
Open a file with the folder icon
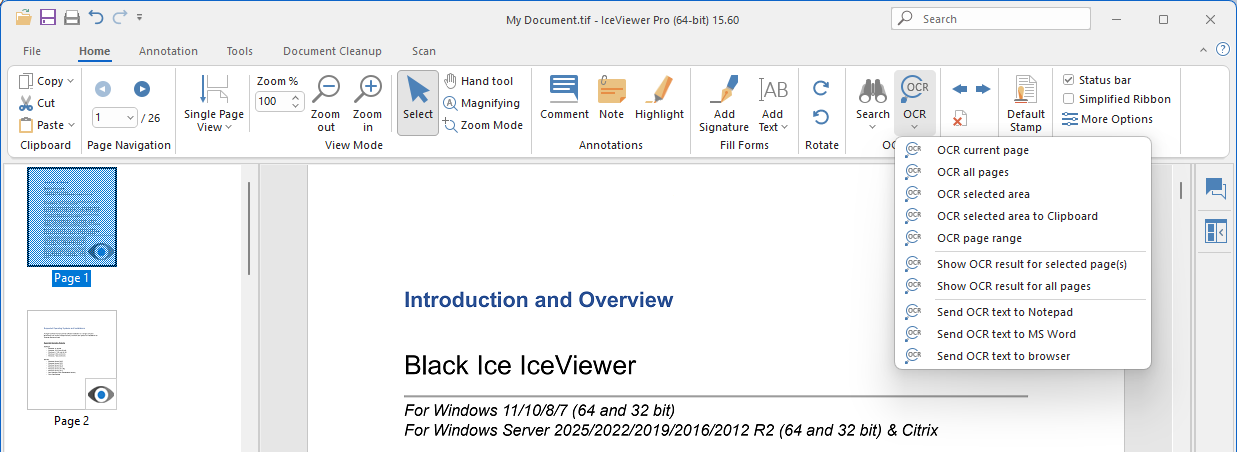pyautogui.click(x=23, y=17)
